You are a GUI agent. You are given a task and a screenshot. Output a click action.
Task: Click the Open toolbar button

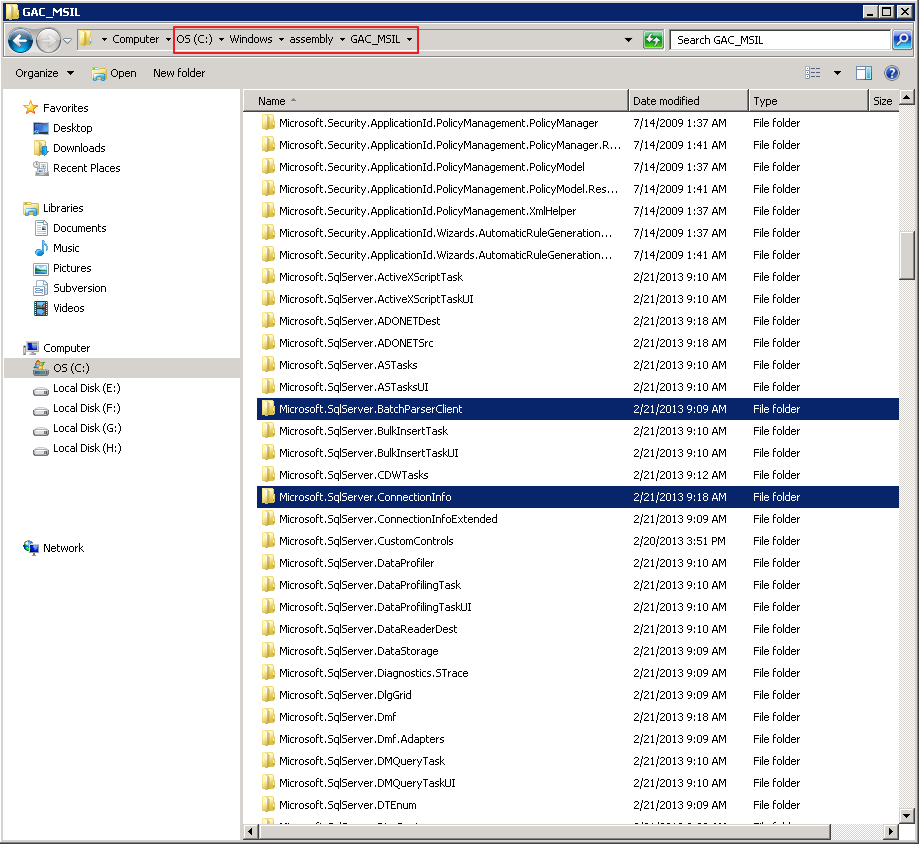114,73
